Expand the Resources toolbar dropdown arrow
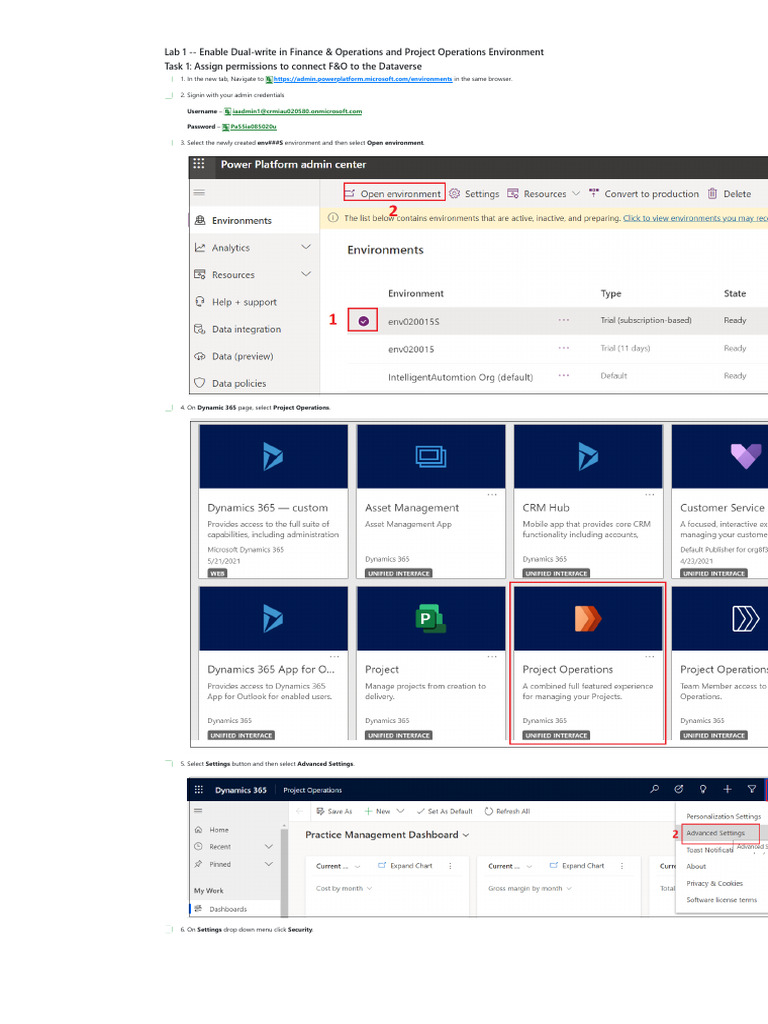 click(x=576, y=193)
